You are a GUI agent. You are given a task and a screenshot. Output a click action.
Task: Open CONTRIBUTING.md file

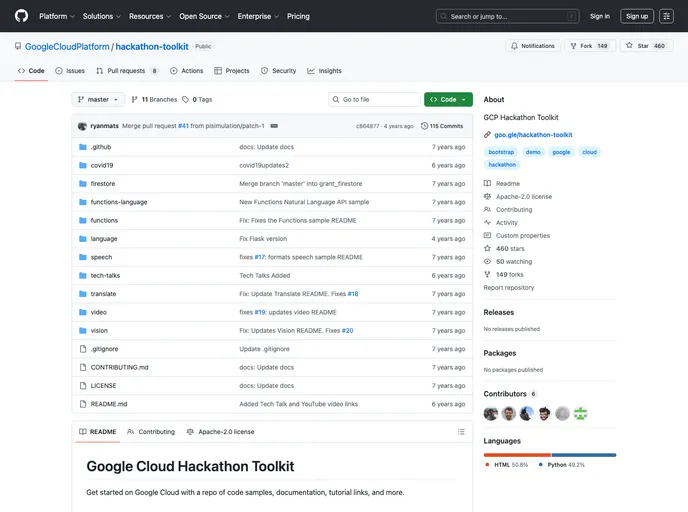(x=119, y=367)
